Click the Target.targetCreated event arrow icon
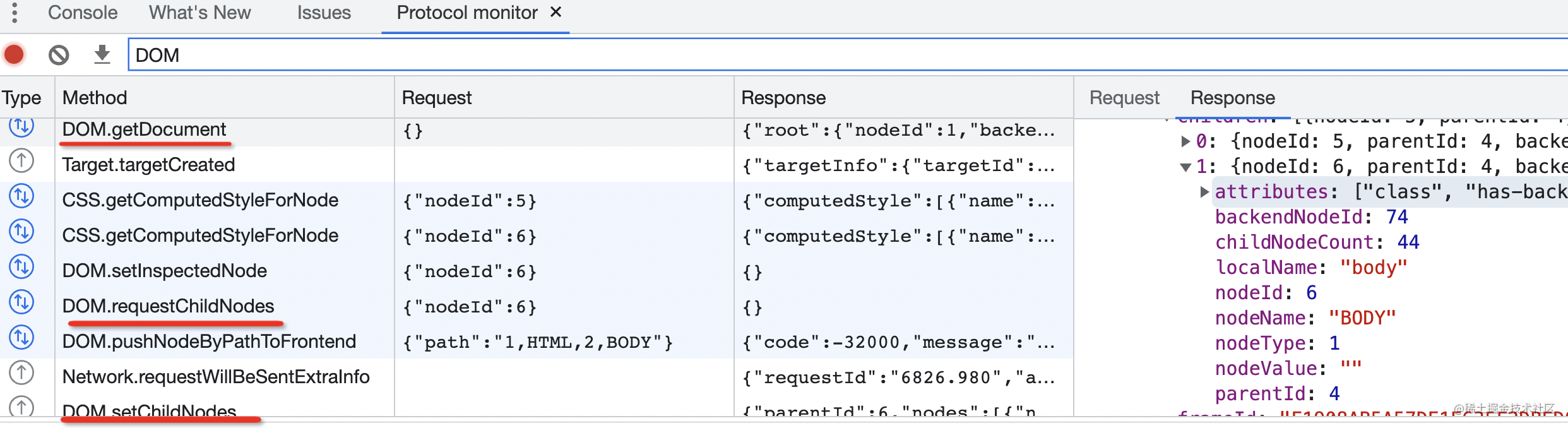Image resolution: width=1568 pixels, height=428 pixels. point(21,161)
